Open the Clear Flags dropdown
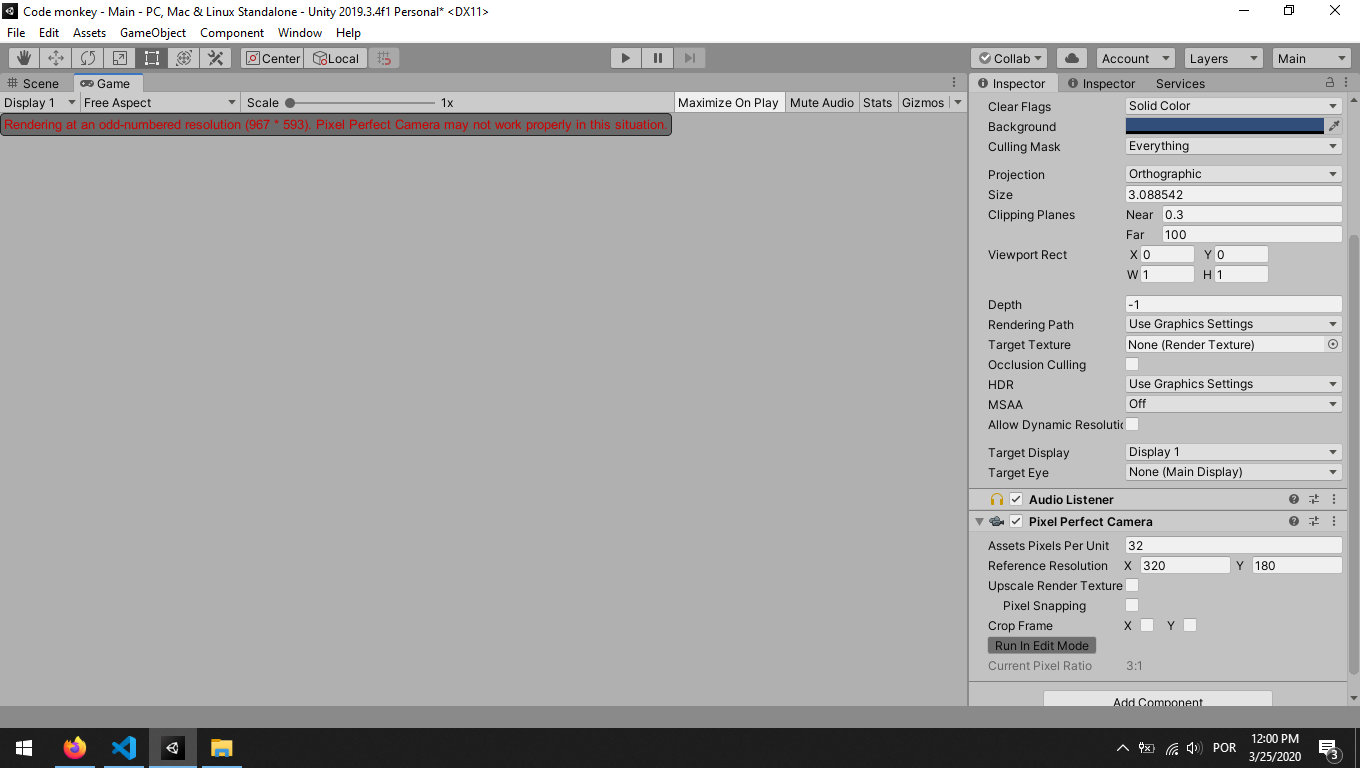Image resolution: width=1360 pixels, height=768 pixels. [1232, 106]
